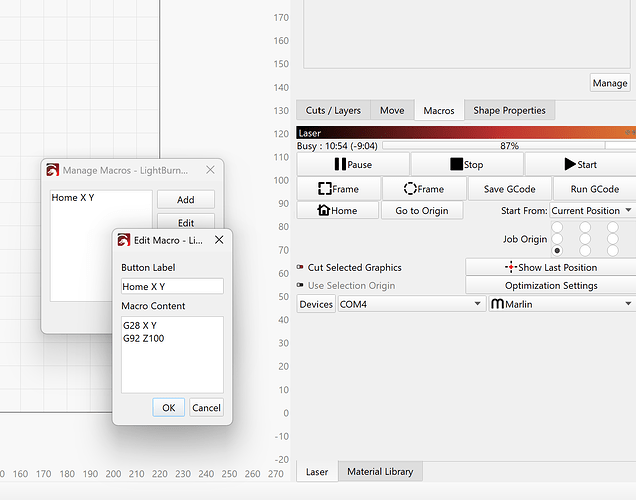Screen dimensions: 636x500
Task: Select bottom-left Job Origin radio button
Action: 557,251
